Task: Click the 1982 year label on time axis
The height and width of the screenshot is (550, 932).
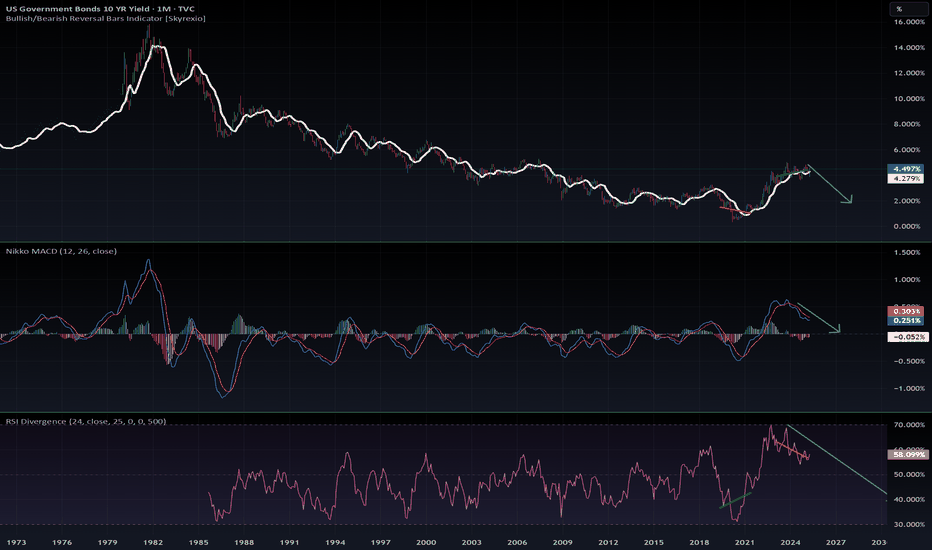Action: pyautogui.click(x=153, y=542)
